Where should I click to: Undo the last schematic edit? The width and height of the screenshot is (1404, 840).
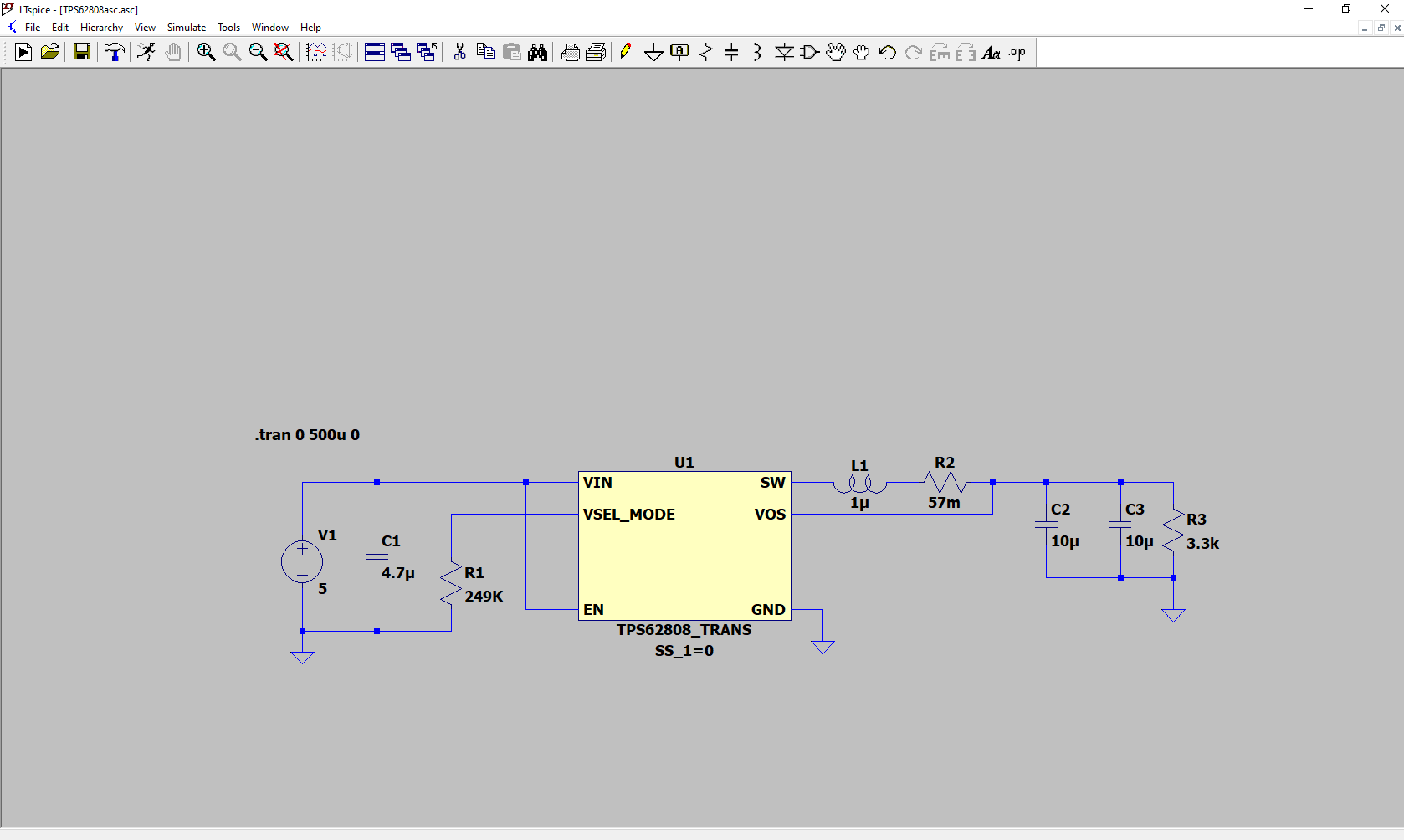887,52
